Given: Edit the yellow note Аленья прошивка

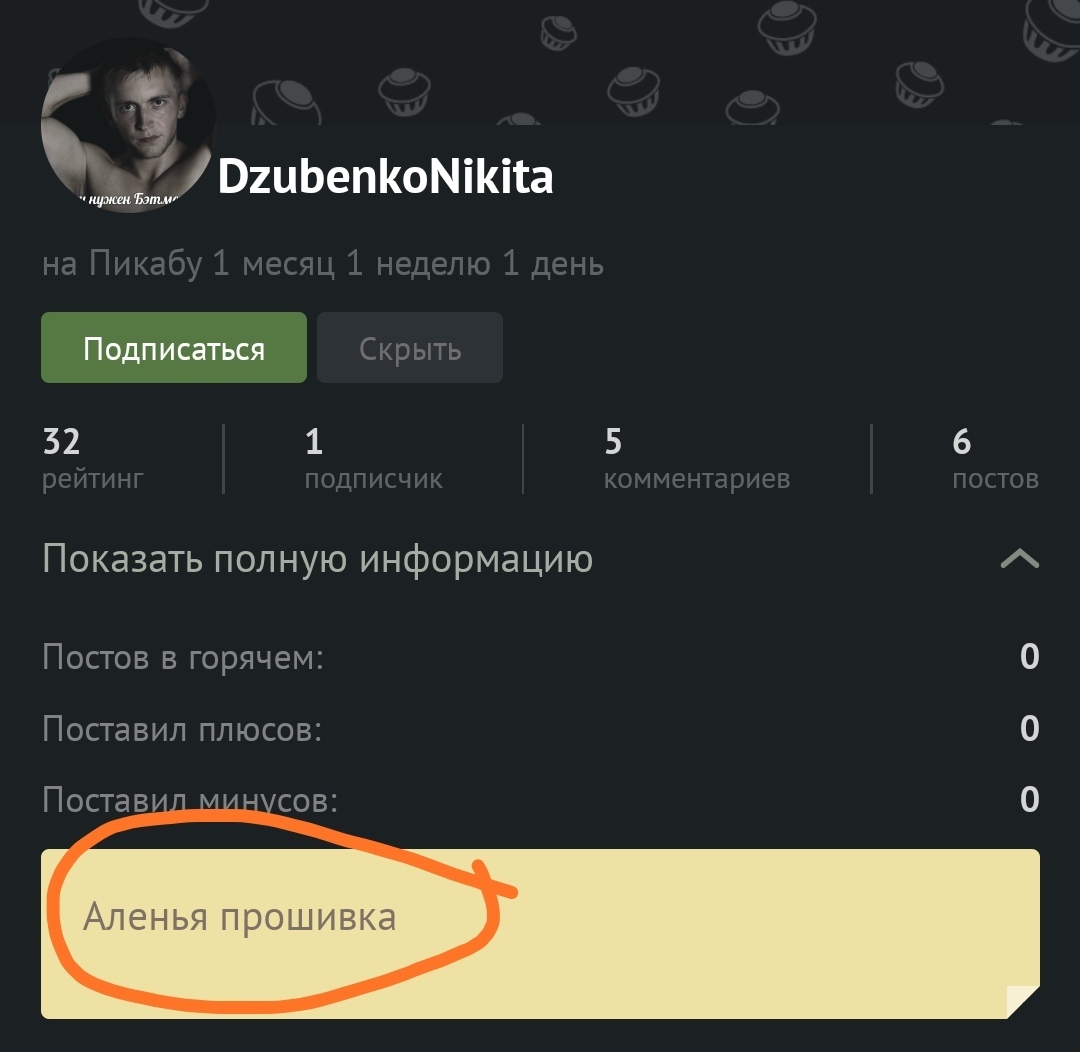Looking at the screenshot, I should click(x=240, y=917).
